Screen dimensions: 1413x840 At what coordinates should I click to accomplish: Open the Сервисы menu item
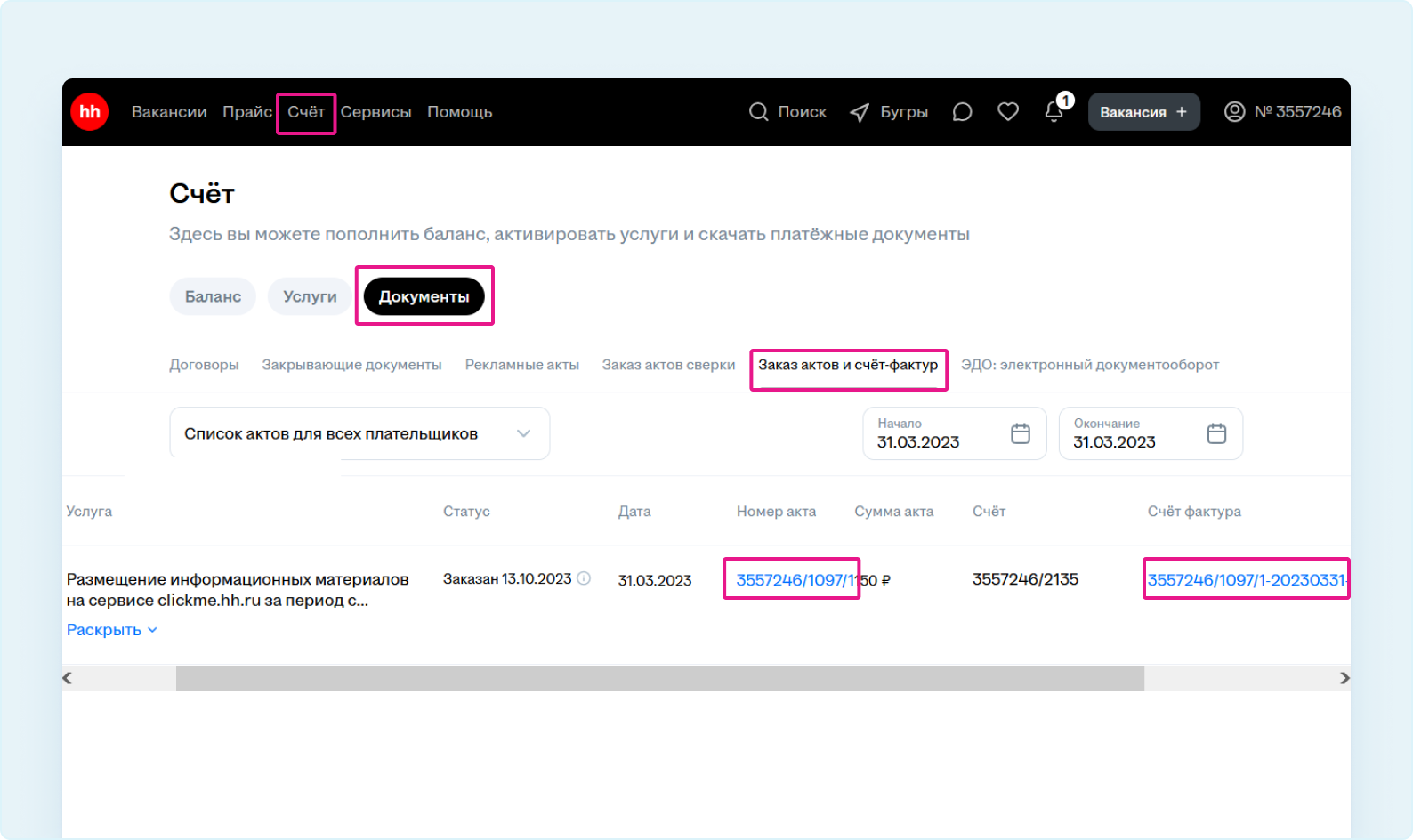tap(375, 112)
